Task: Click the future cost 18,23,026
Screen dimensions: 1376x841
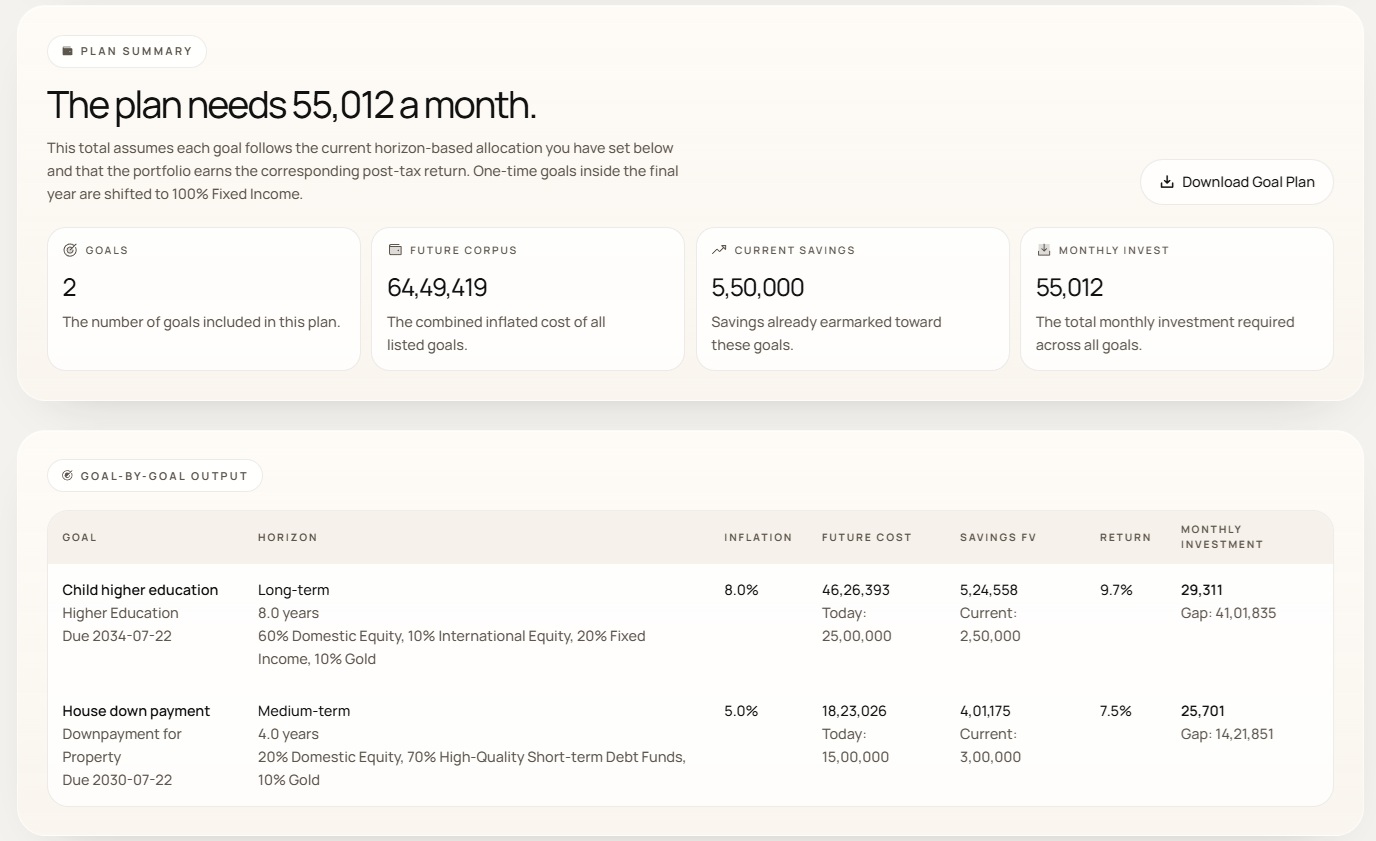Action: click(x=854, y=711)
